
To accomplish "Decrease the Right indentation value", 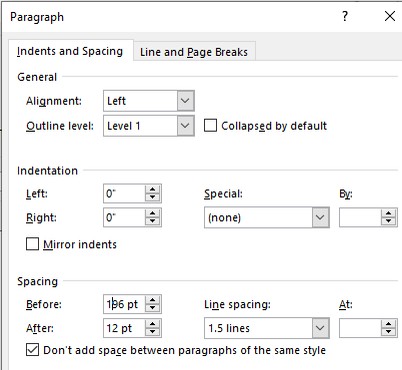I will [153, 221].
